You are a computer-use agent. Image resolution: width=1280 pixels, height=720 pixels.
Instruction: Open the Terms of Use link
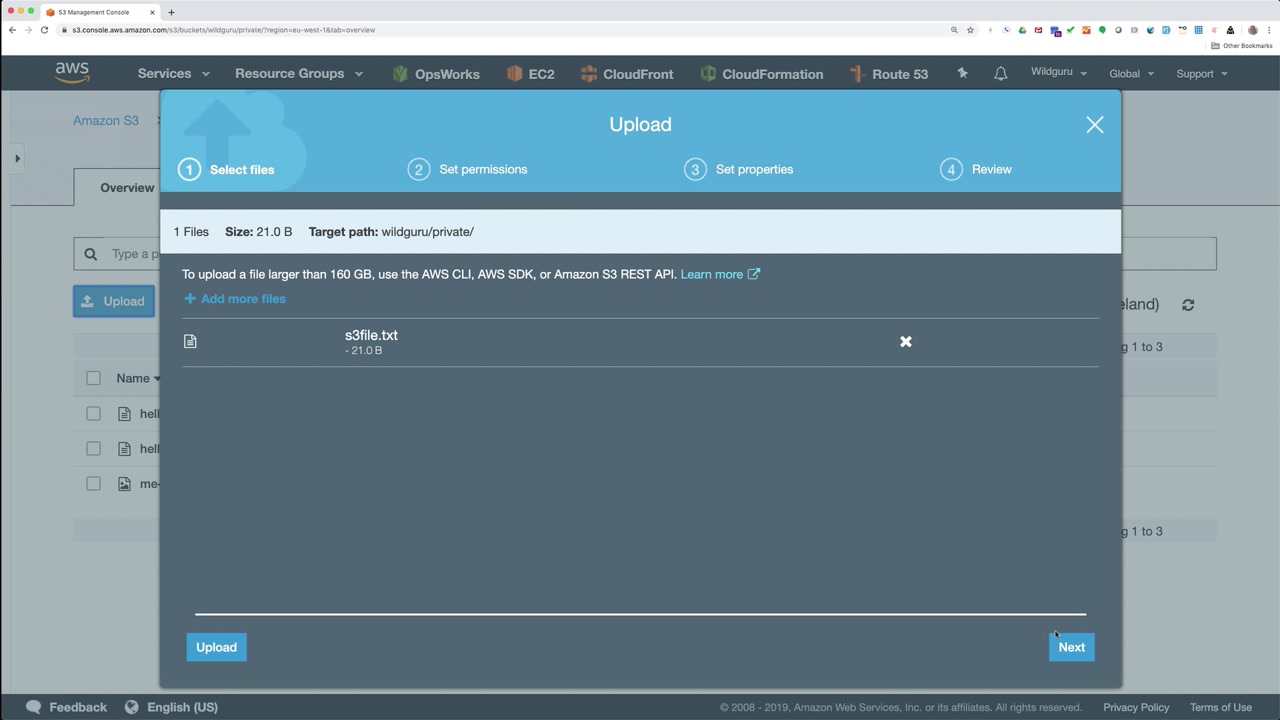[1221, 707]
